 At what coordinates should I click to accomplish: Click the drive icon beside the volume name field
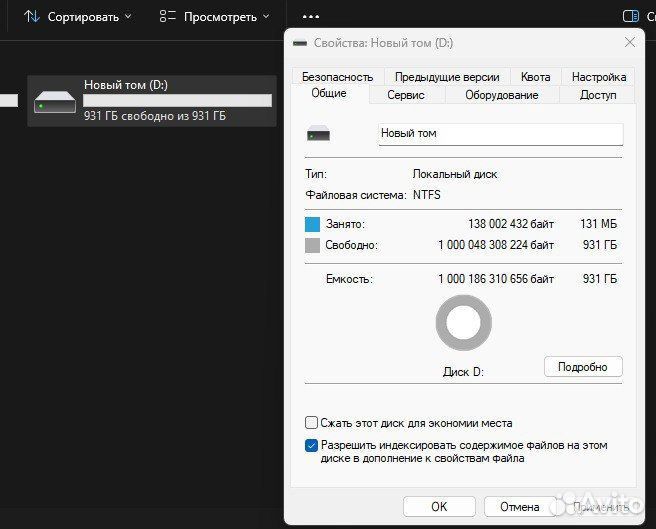click(319, 134)
